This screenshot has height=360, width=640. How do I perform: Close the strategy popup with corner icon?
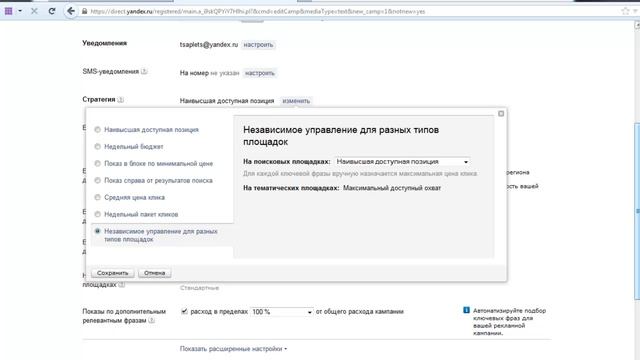point(501,113)
